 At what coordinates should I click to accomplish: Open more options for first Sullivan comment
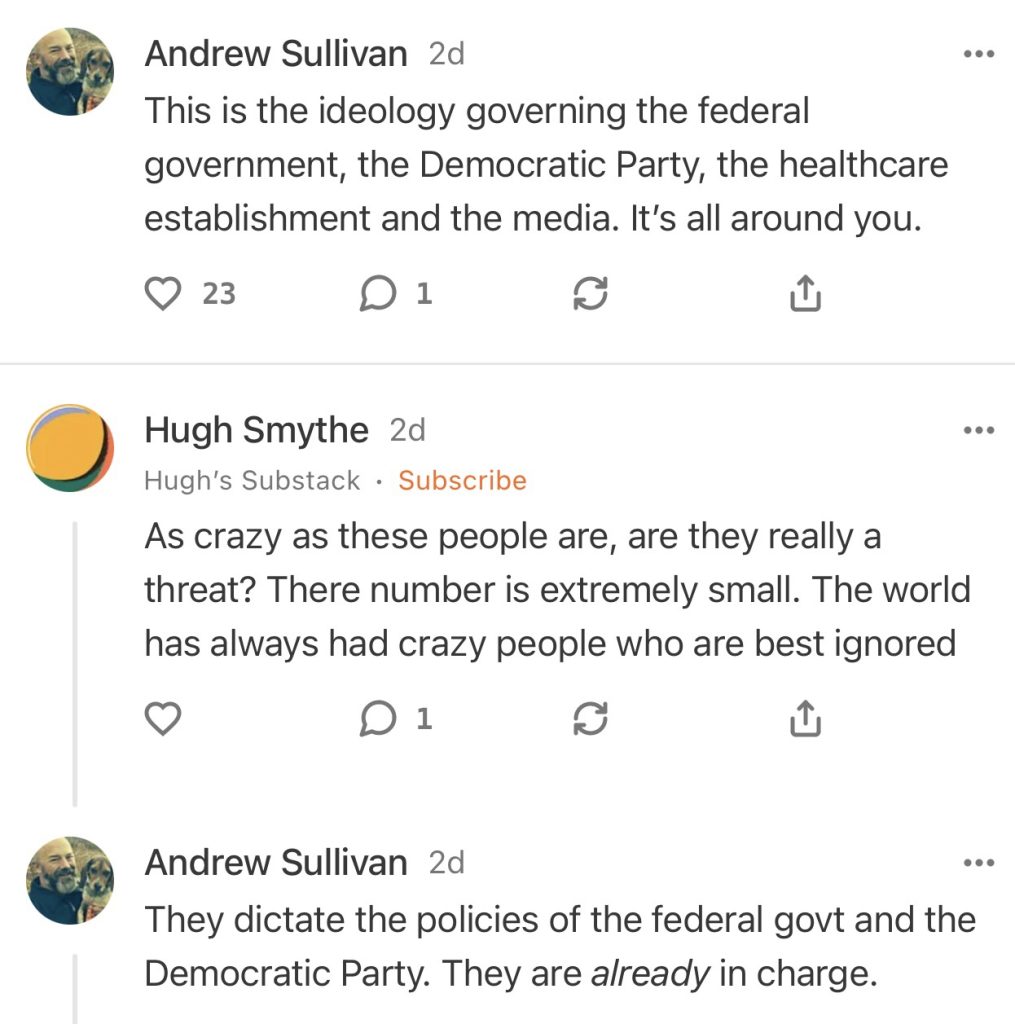978,54
